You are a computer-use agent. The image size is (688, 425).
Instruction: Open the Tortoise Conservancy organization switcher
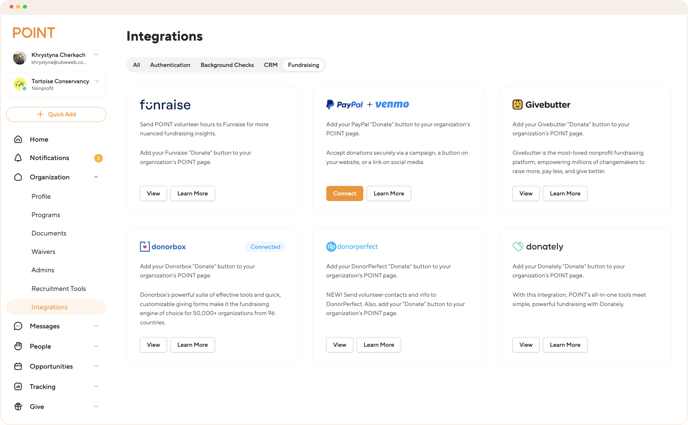(x=97, y=81)
